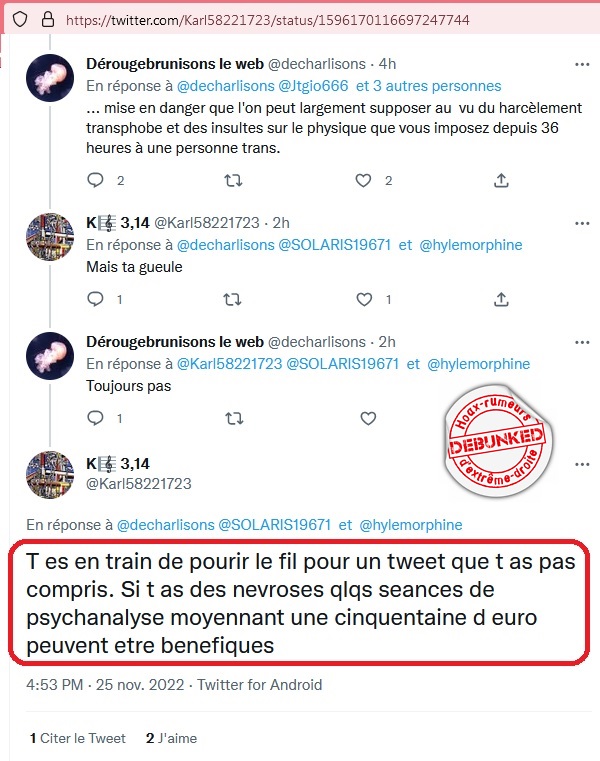This screenshot has height=761, width=600.
Task: Open more options on 'Toujours pas' tweet
Action: 582,342
